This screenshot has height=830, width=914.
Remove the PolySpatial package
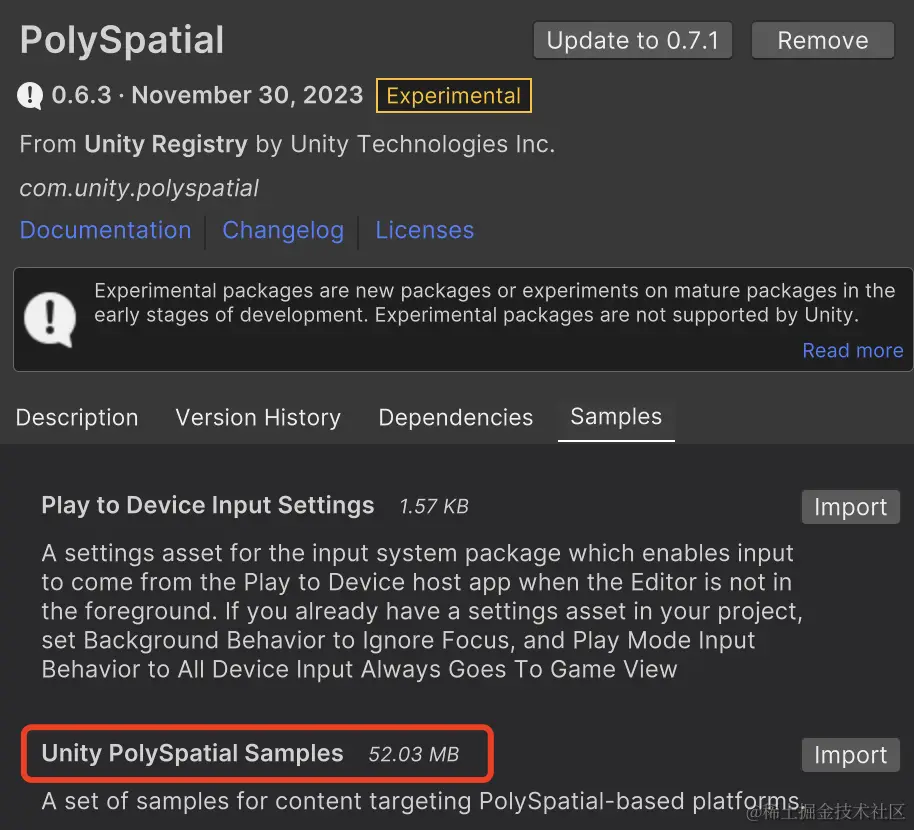point(822,41)
